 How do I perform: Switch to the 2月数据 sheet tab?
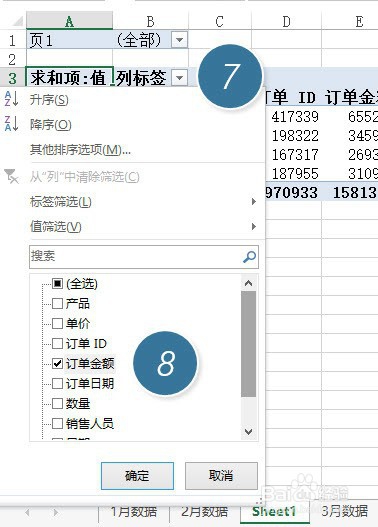tap(204, 512)
